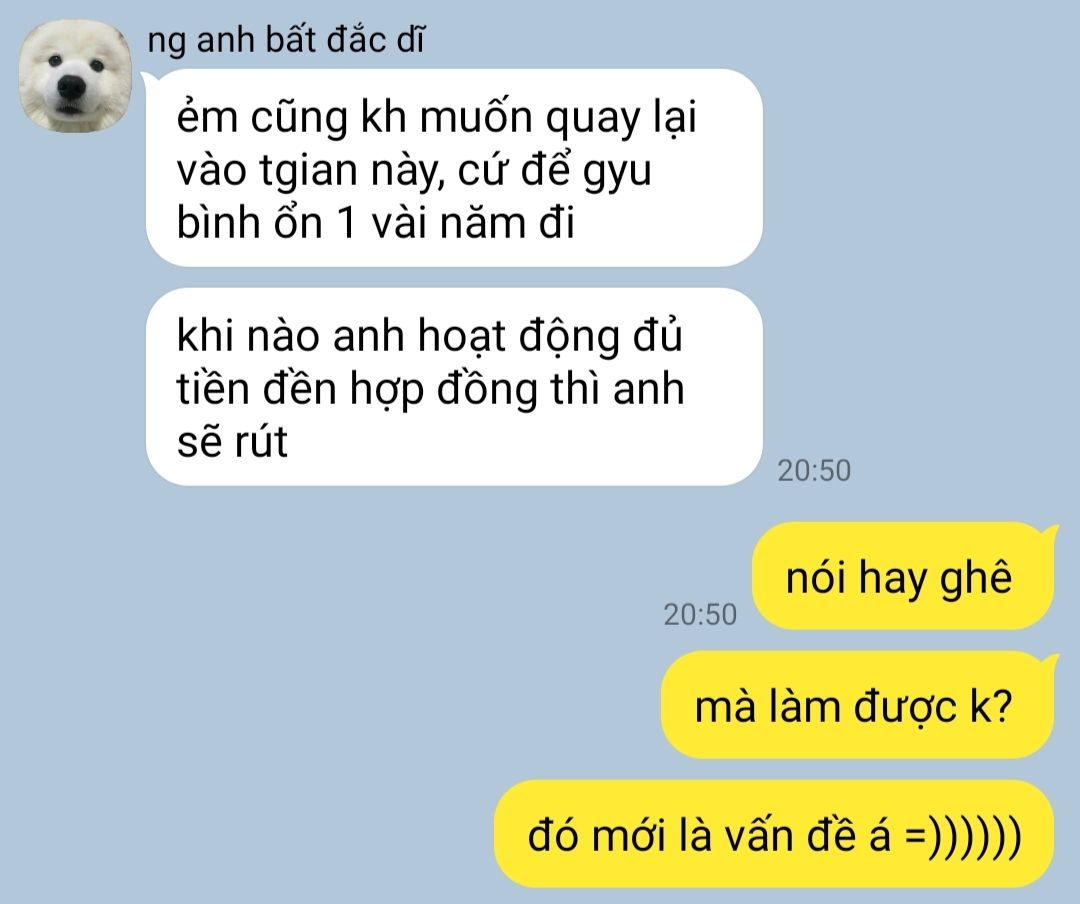The image size is (1080, 904).
Task: Tap the 20:50 timestamp beside the white bubble
Action: [814, 471]
